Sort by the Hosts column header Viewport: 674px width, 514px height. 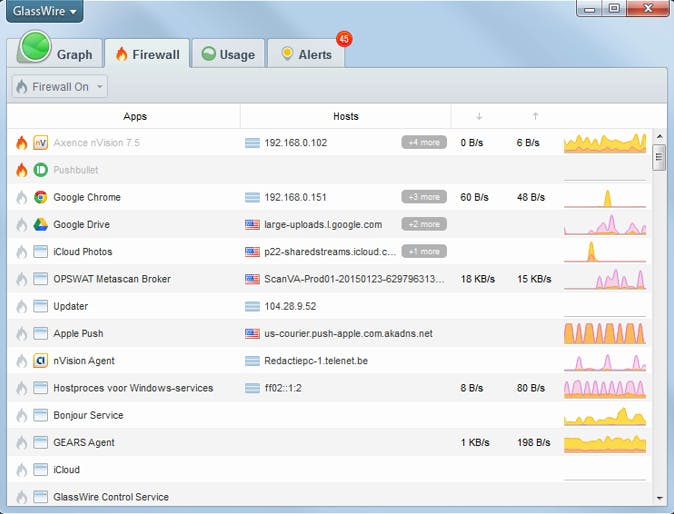(x=346, y=116)
